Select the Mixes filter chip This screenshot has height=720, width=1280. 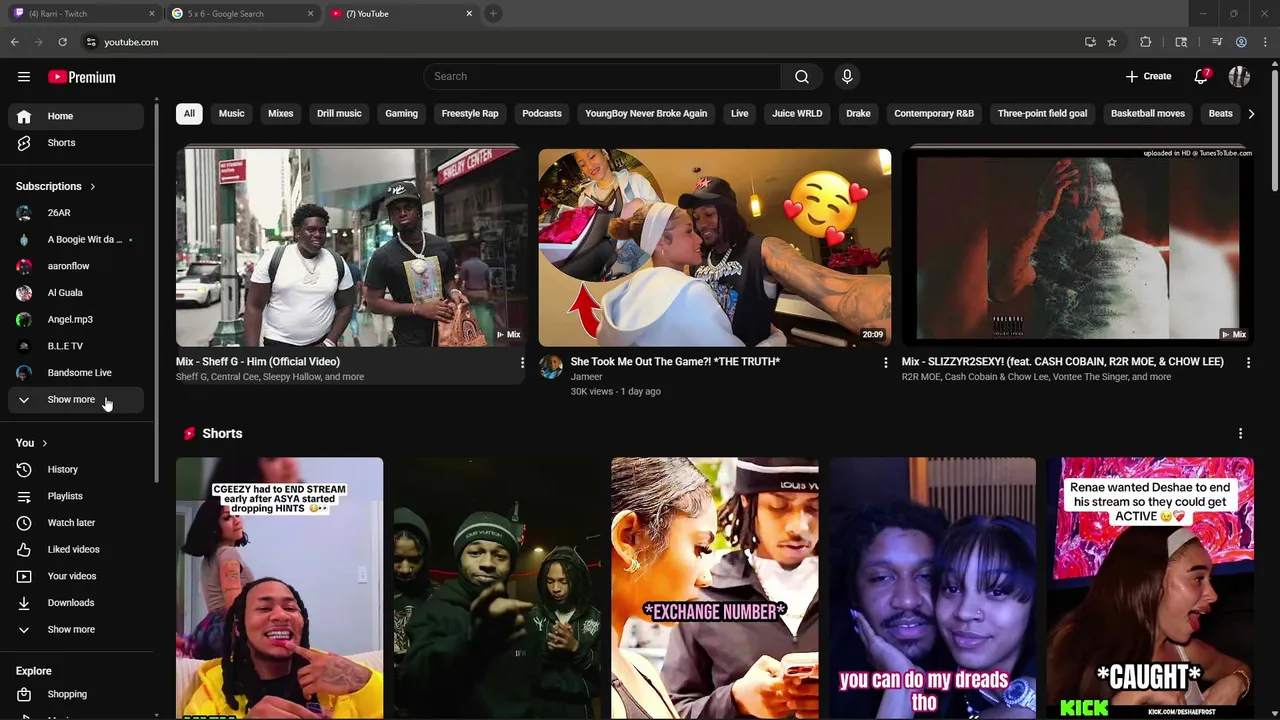click(281, 113)
